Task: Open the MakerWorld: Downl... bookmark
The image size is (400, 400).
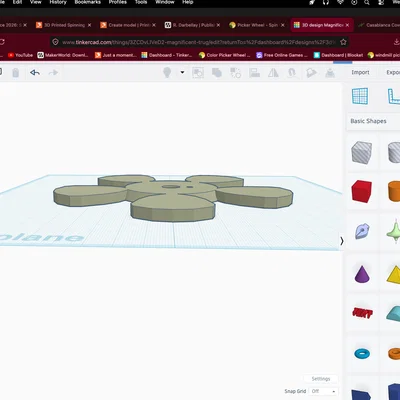Action: 63,55
